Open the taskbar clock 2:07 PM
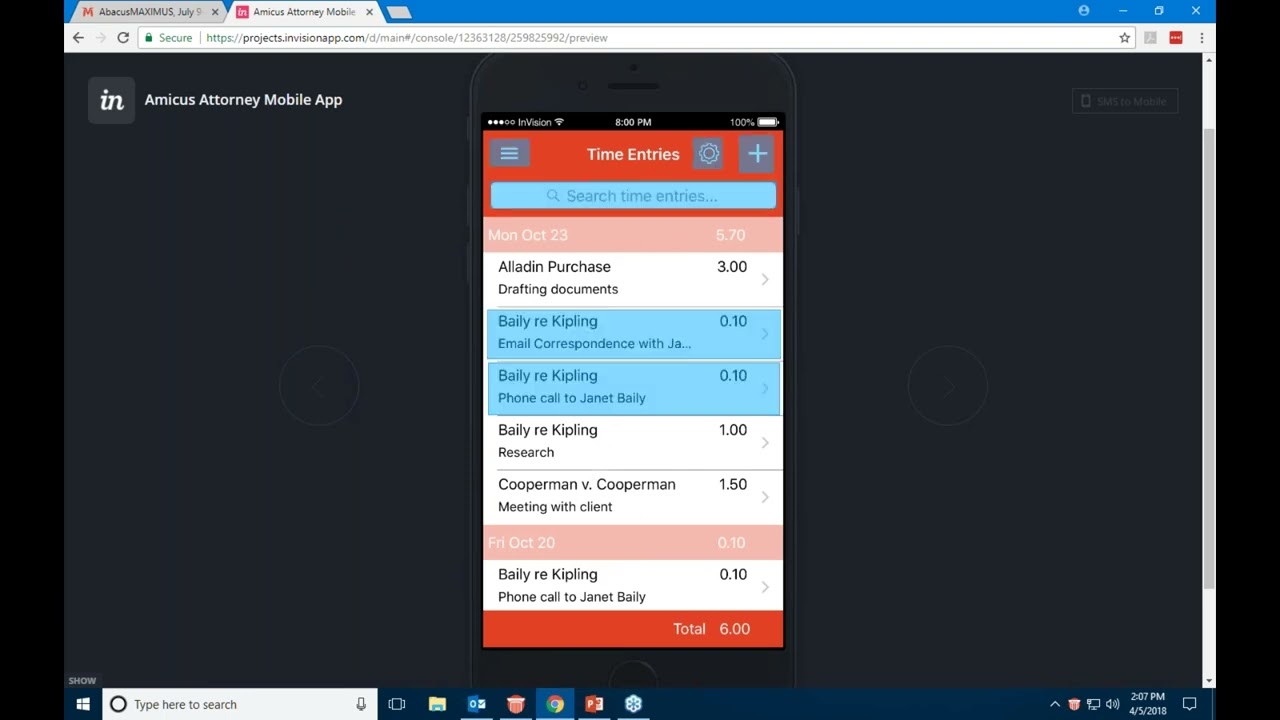Viewport: 1280px width, 720px height. pyautogui.click(x=1148, y=704)
